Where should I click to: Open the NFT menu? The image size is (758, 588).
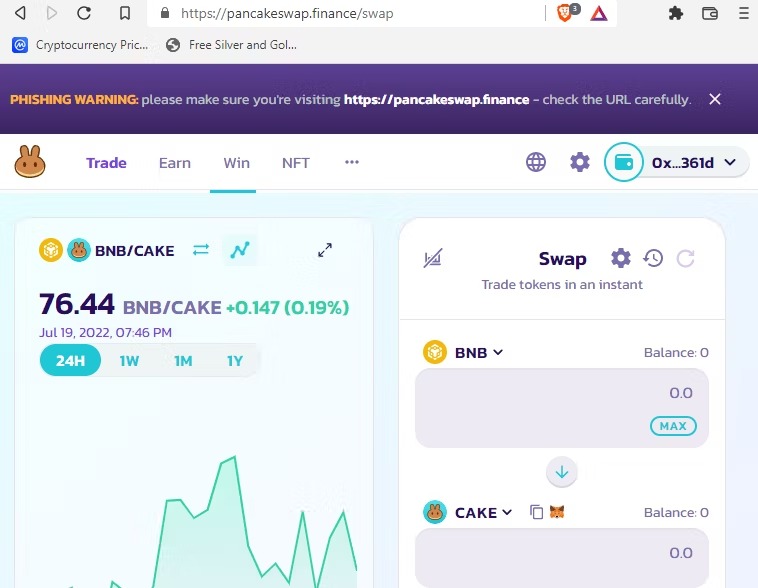tap(295, 163)
